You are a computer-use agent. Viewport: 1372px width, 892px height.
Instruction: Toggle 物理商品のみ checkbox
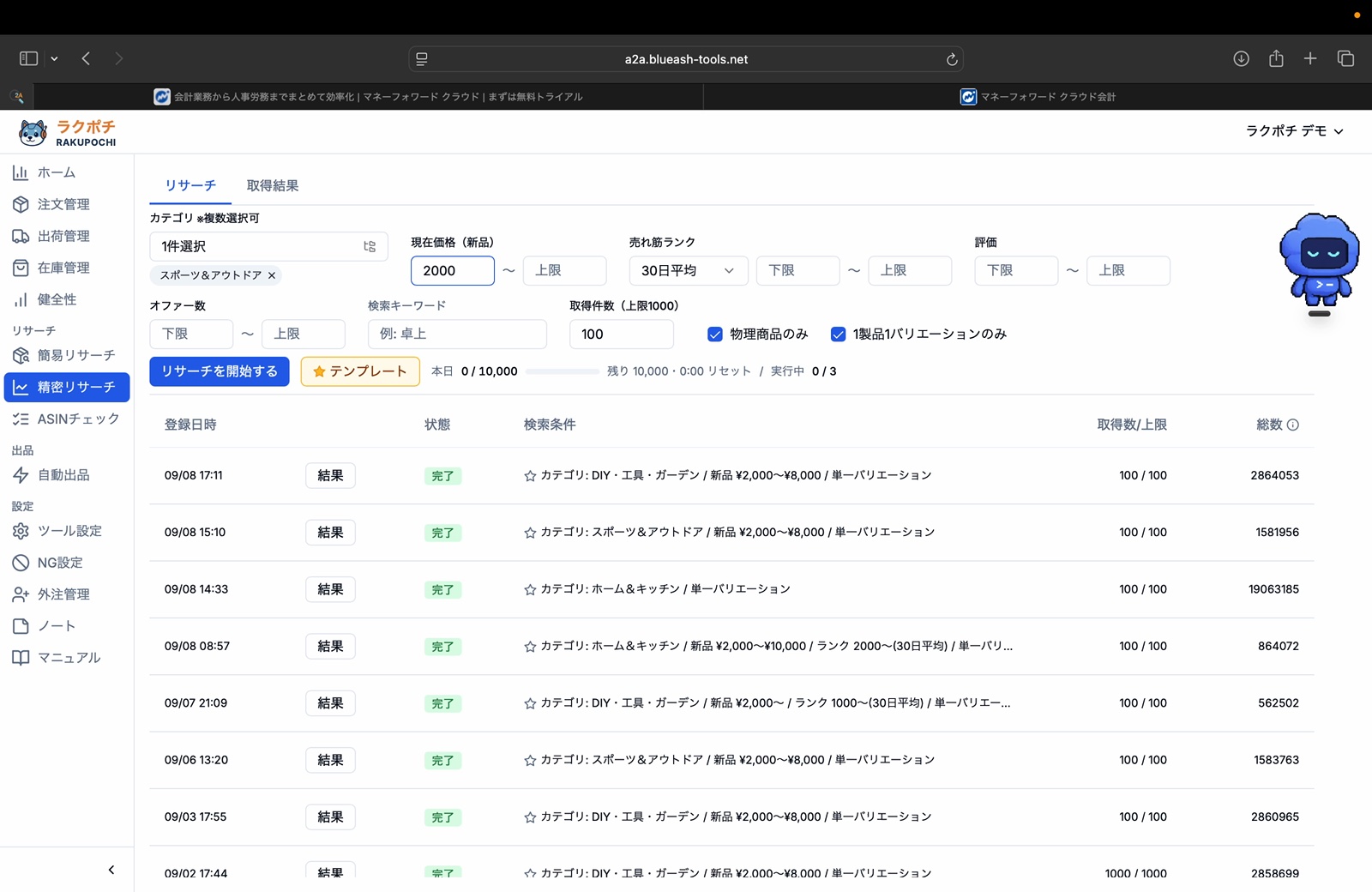tap(715, 334)
